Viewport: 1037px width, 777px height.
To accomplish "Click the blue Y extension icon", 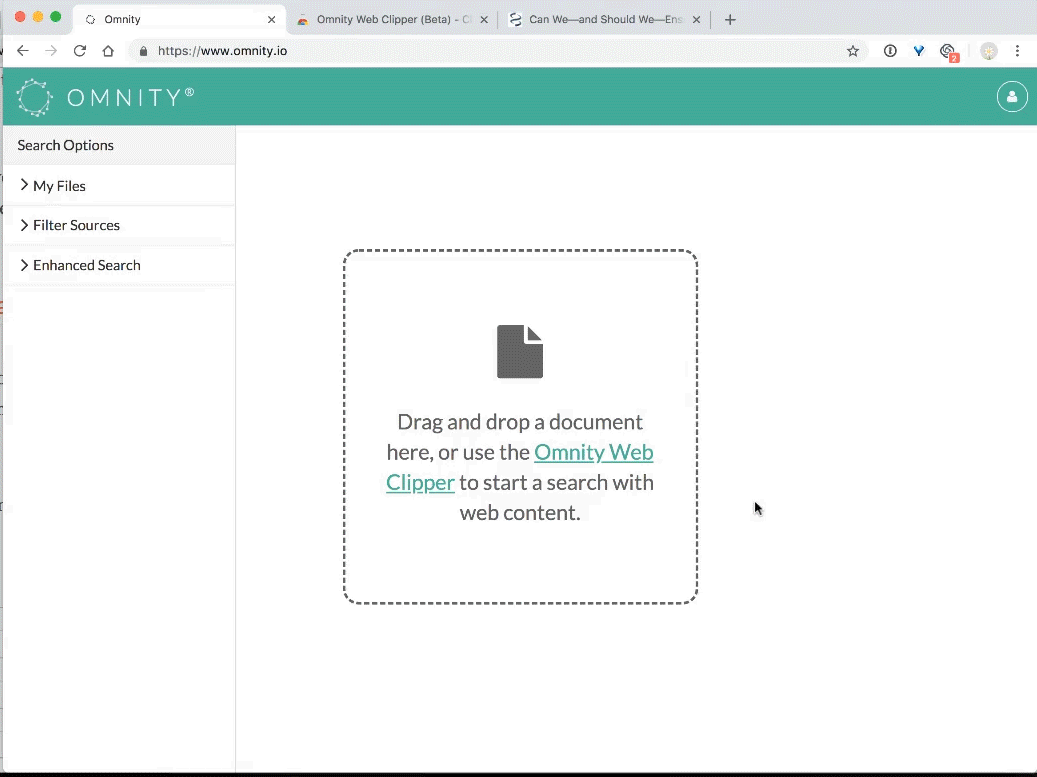I will 919,51.
